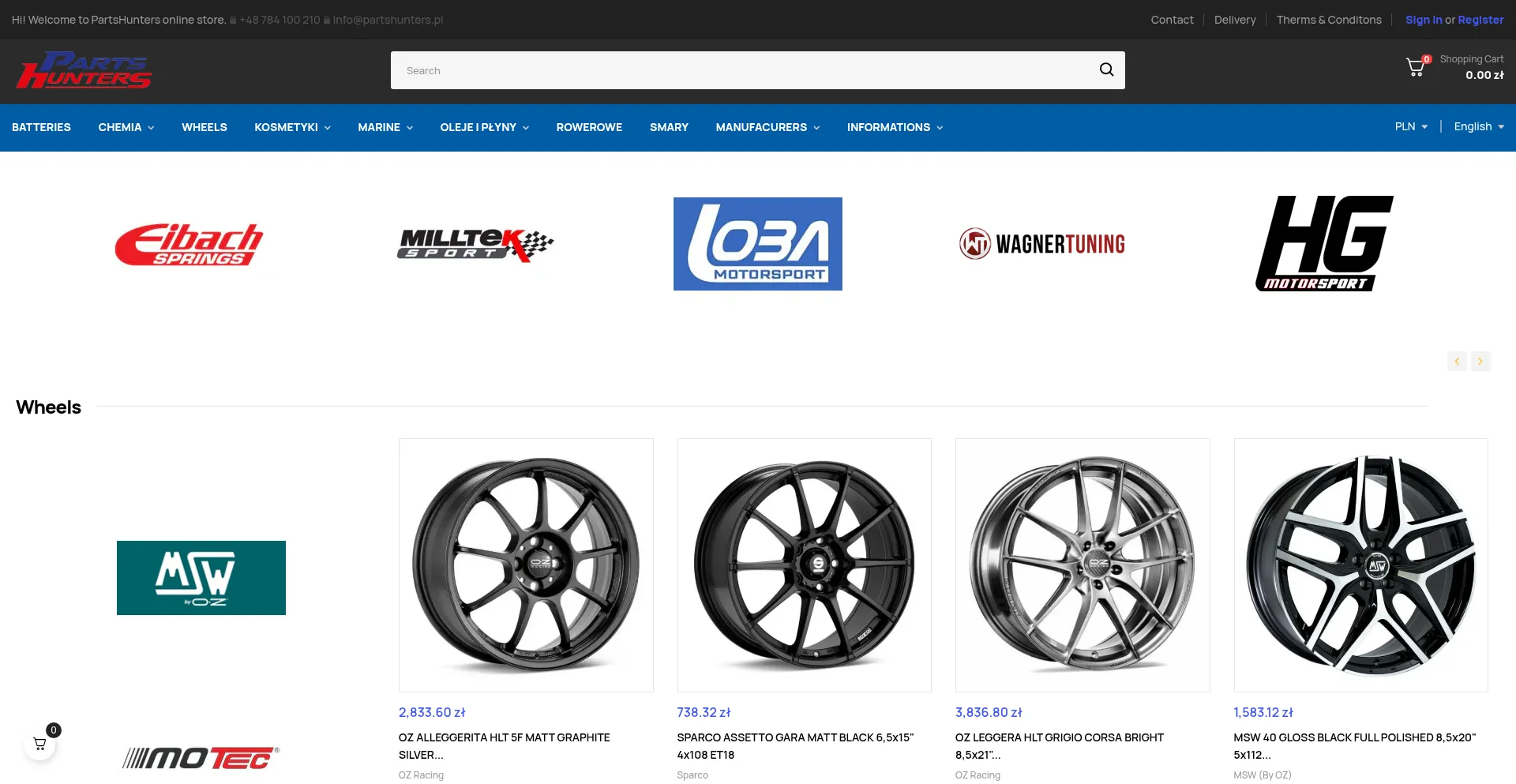Open the shopping cart in header

click(x=1417, y=68)
